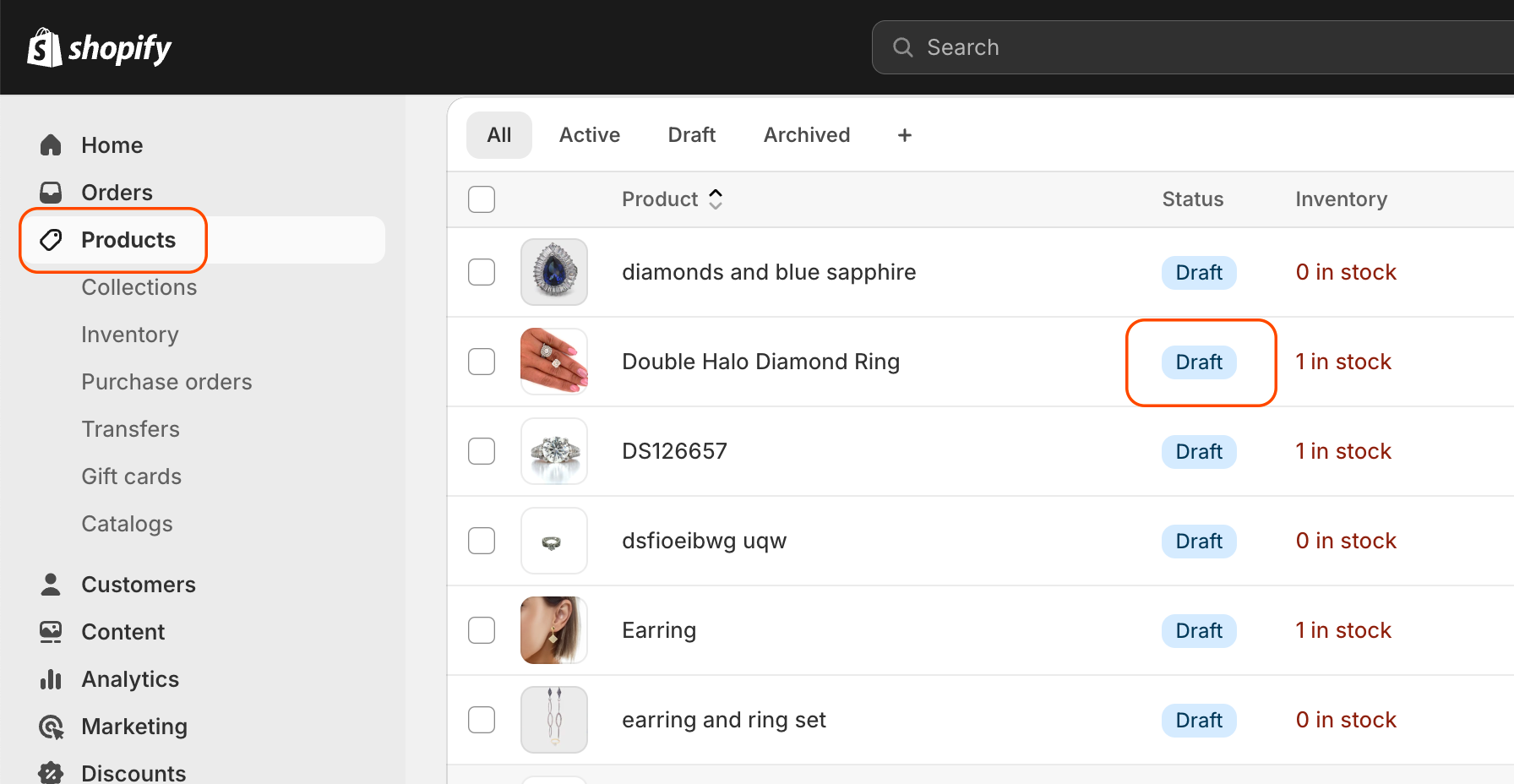The width and height of the screenshot is (1514, 784).
Task: Open the Archived products tab
Action: tap(806, 134)
